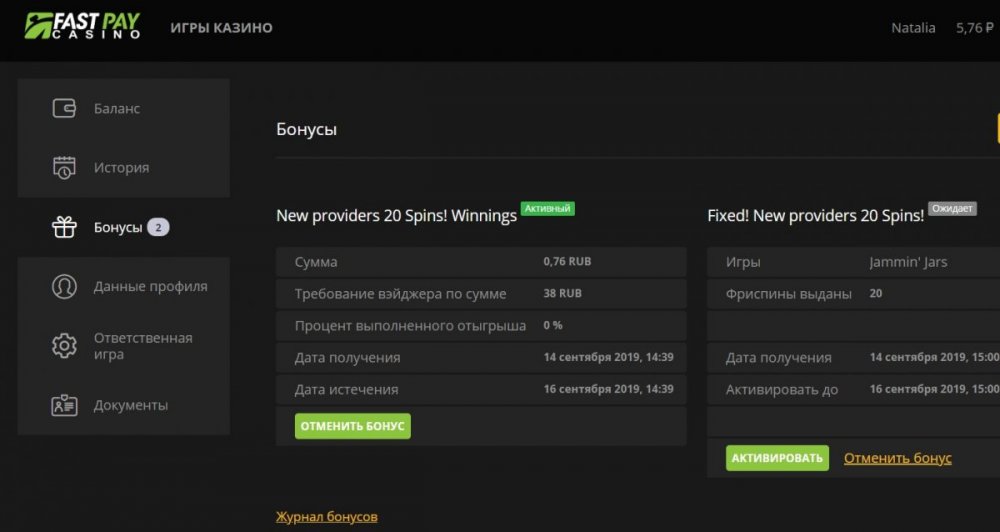The width and height of the screenshot is (1000, 532).
Task: Click the bonus count badge showing 2
Action: 158,227
